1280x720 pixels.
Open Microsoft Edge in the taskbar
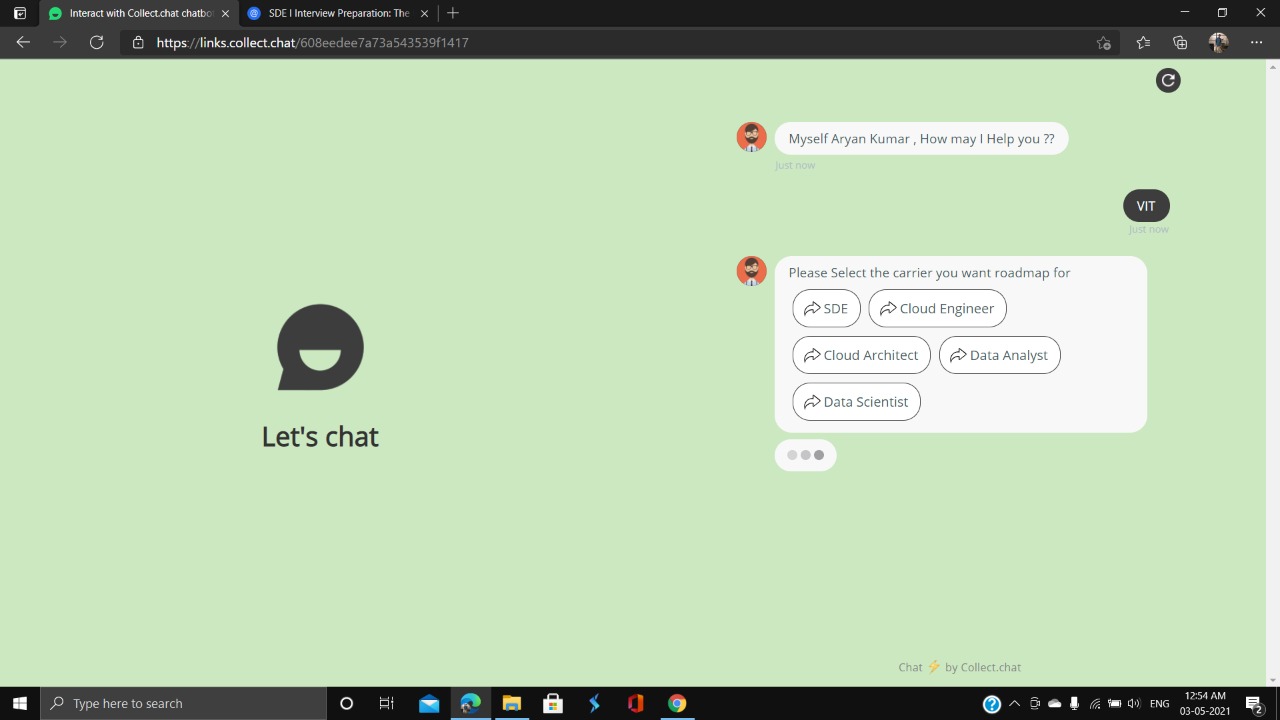[470, 703]
